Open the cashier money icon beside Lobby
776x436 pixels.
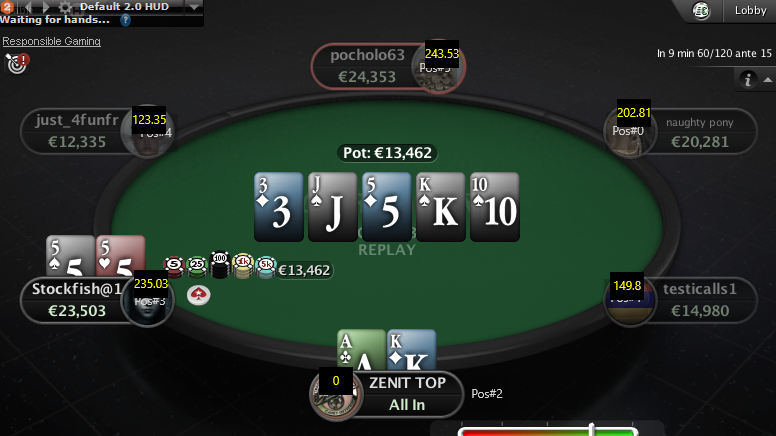pos(701,10)
